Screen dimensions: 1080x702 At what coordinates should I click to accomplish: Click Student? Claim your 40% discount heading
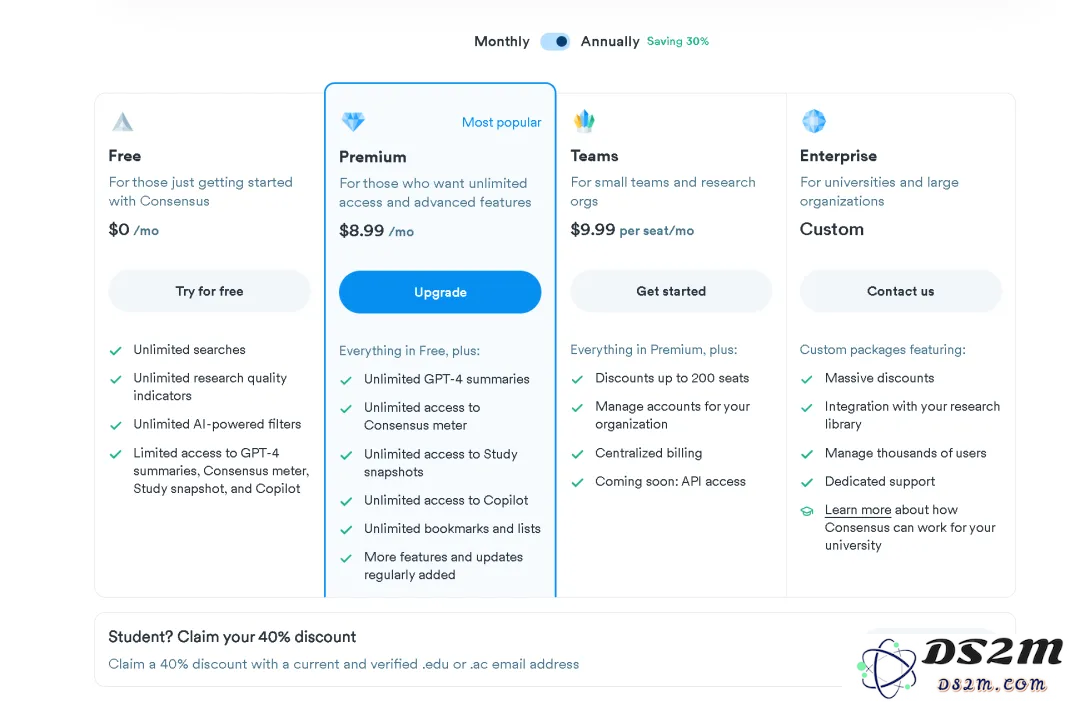tap(232, 637)
